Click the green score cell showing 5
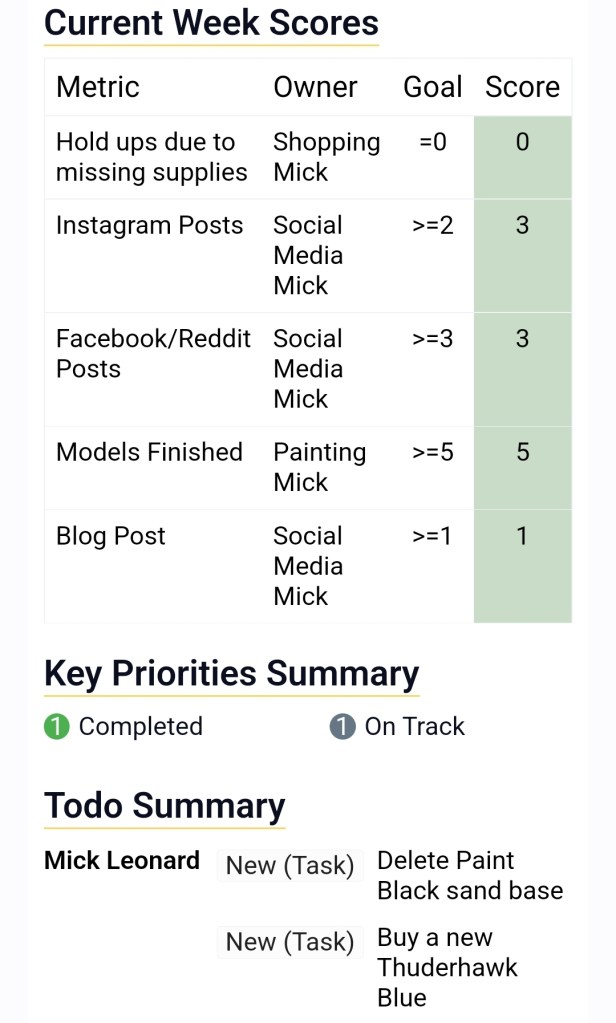Screen dimensions: 616x1023 tap(522, 467)
